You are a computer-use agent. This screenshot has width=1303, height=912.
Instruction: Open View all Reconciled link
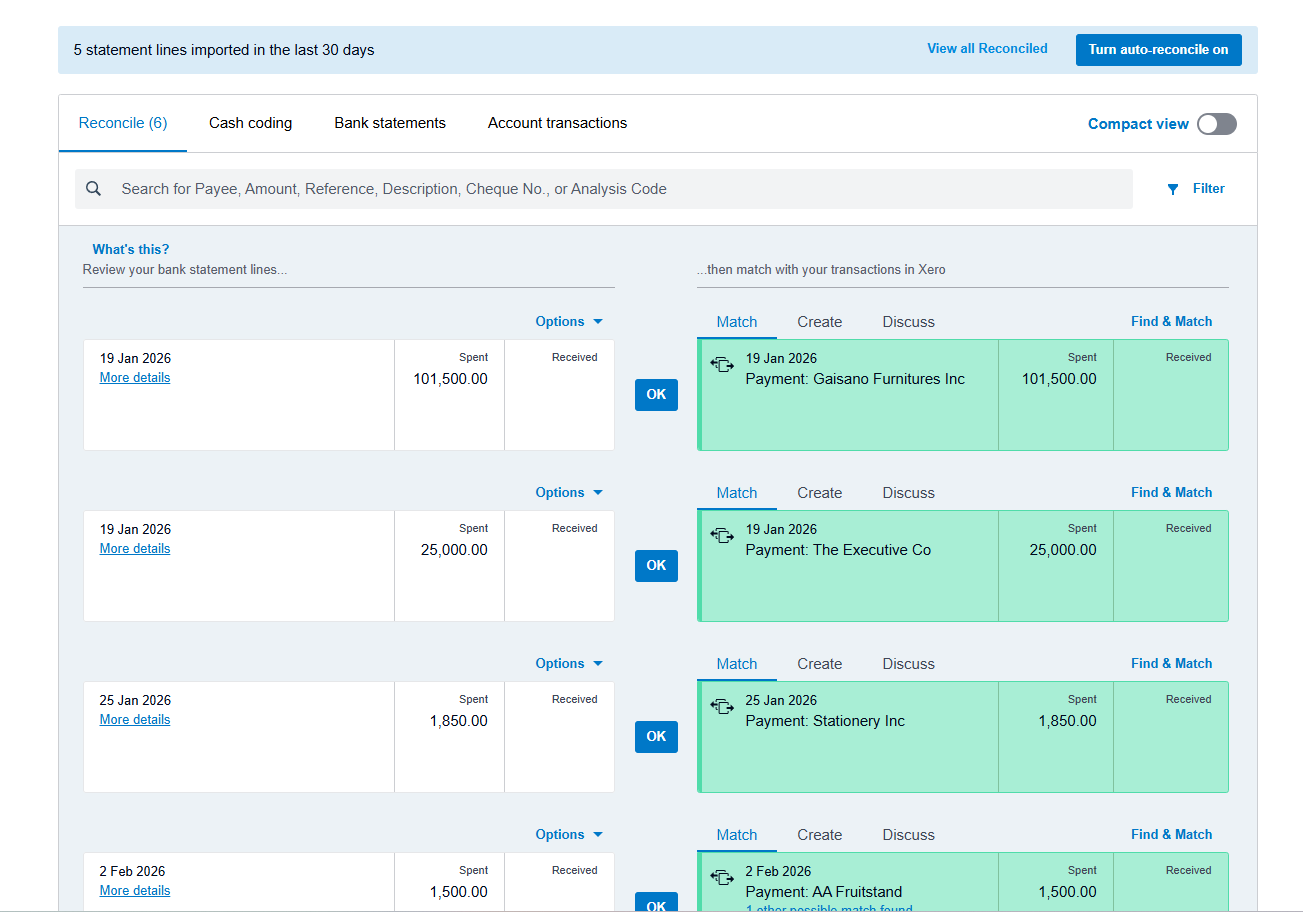coord(988,49)
